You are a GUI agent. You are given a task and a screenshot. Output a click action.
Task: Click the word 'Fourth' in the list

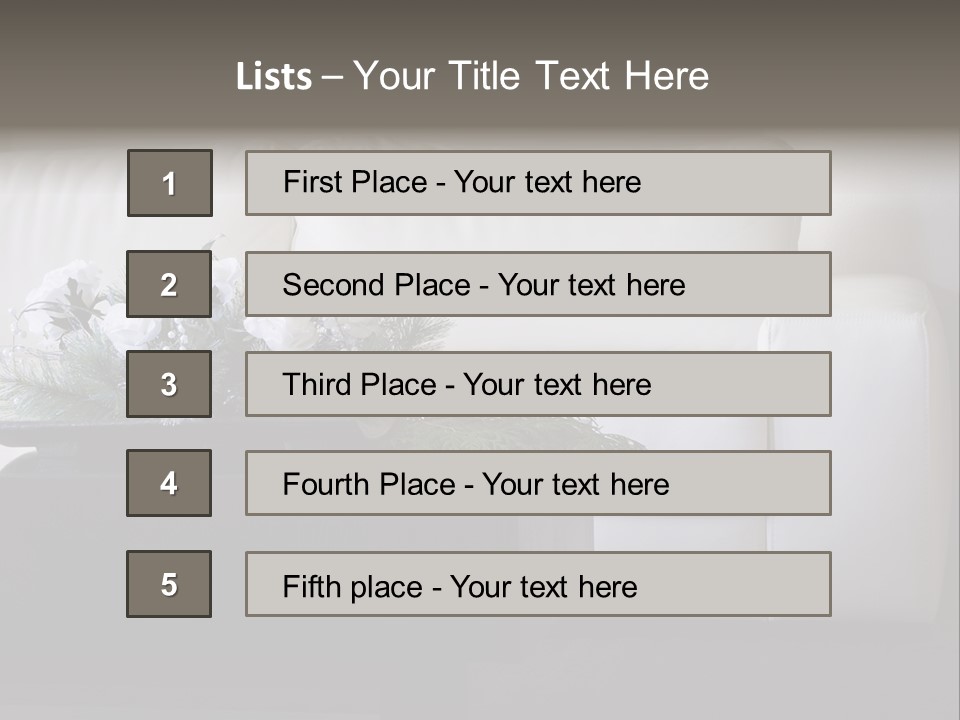coord(323,485)
